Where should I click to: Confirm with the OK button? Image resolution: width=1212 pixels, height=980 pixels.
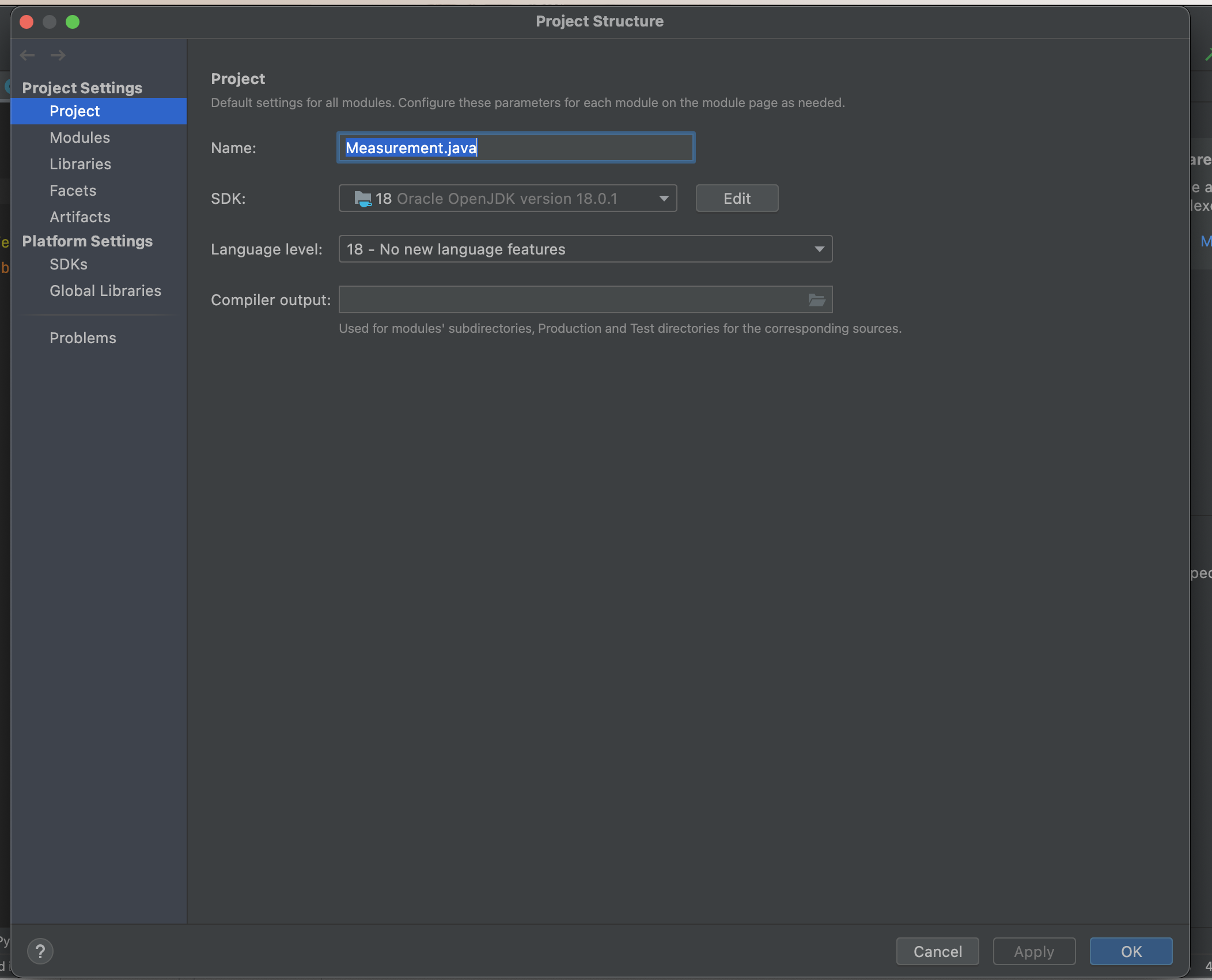(1130, 951)
